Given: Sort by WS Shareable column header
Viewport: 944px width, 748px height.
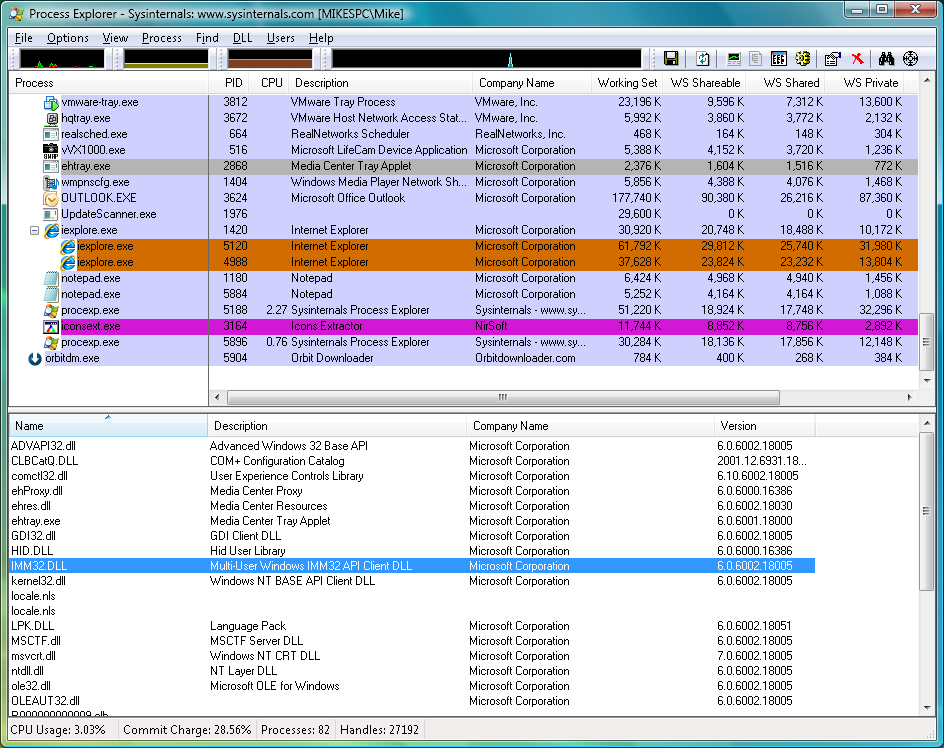Looking at the screenshot, I should pyautogui.click(x=705, y=83).
